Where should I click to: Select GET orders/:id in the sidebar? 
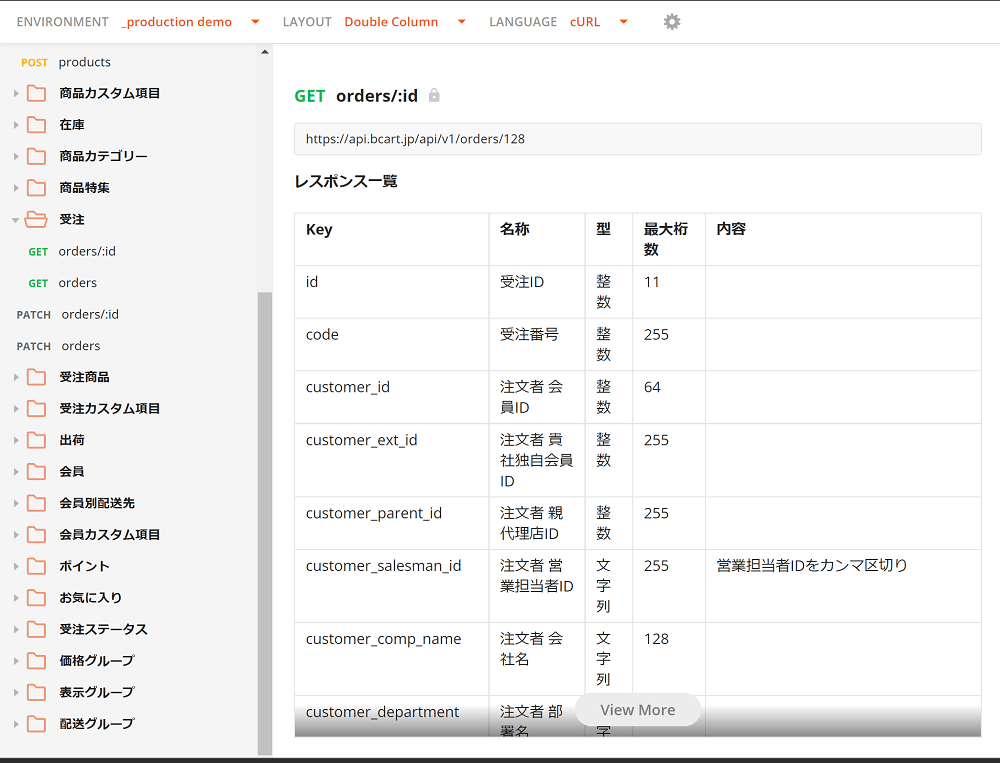coord(72,251)
